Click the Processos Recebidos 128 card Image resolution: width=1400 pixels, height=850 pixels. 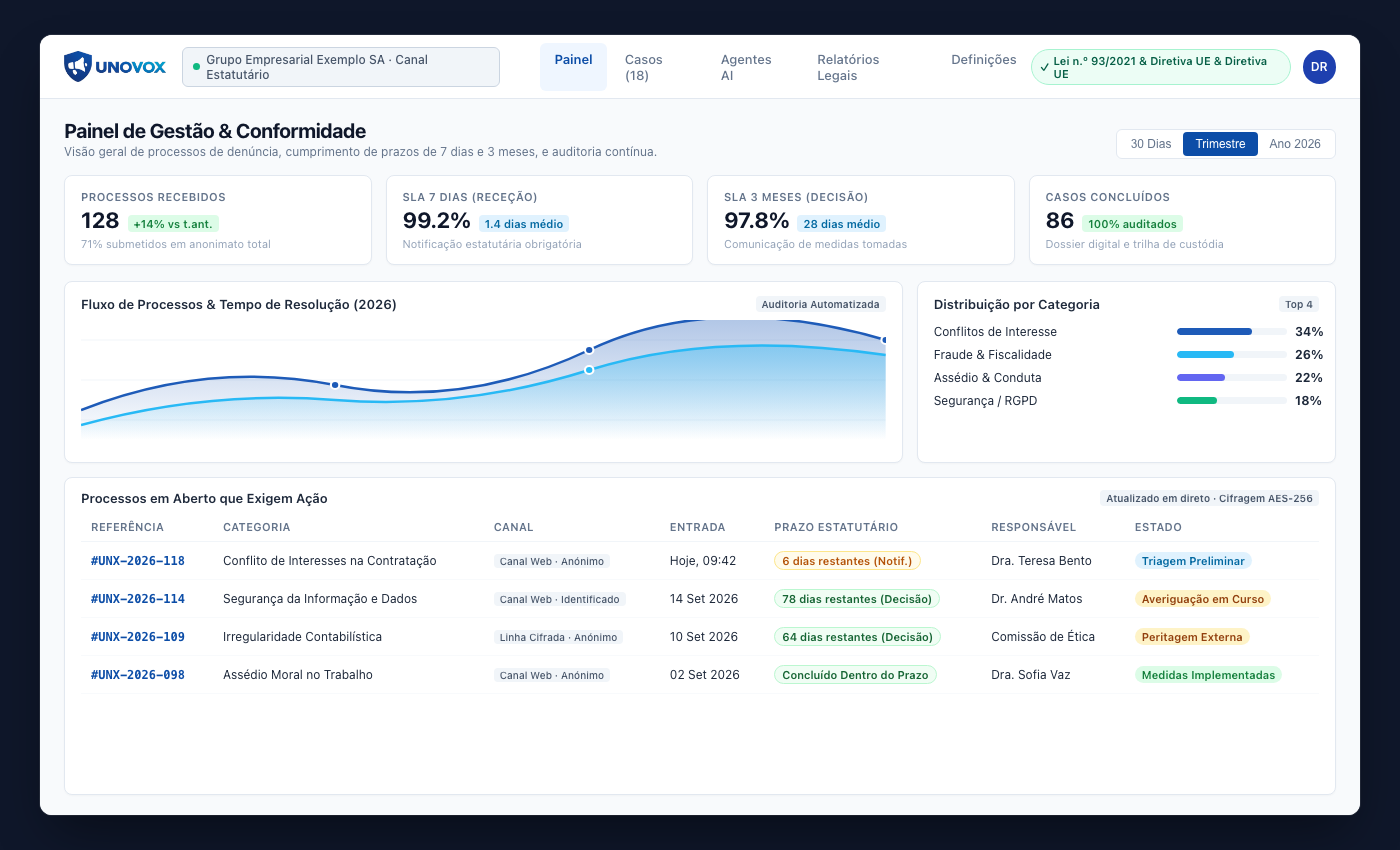(218, 220)
